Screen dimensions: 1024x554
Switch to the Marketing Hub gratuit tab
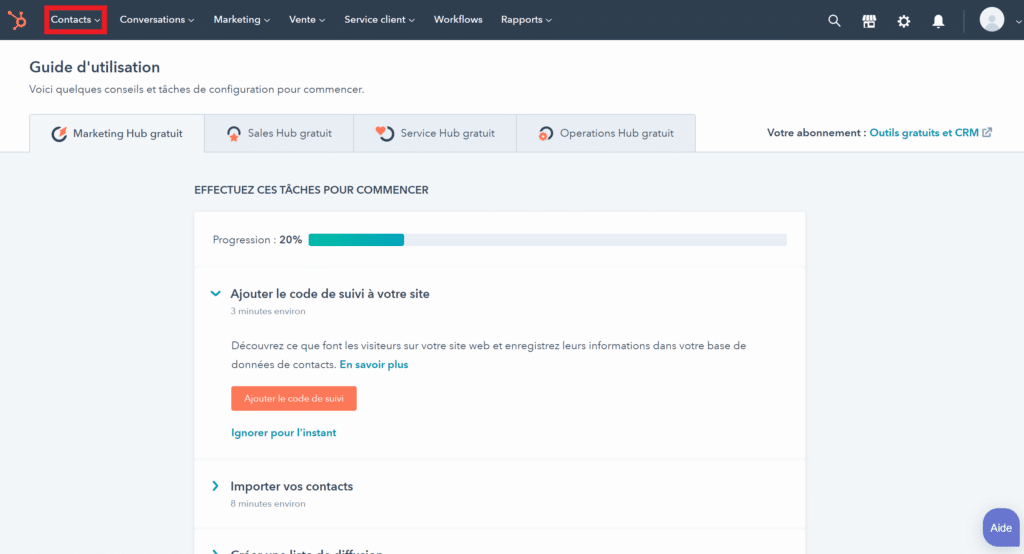pyautogui.click(x=117, y=133)
